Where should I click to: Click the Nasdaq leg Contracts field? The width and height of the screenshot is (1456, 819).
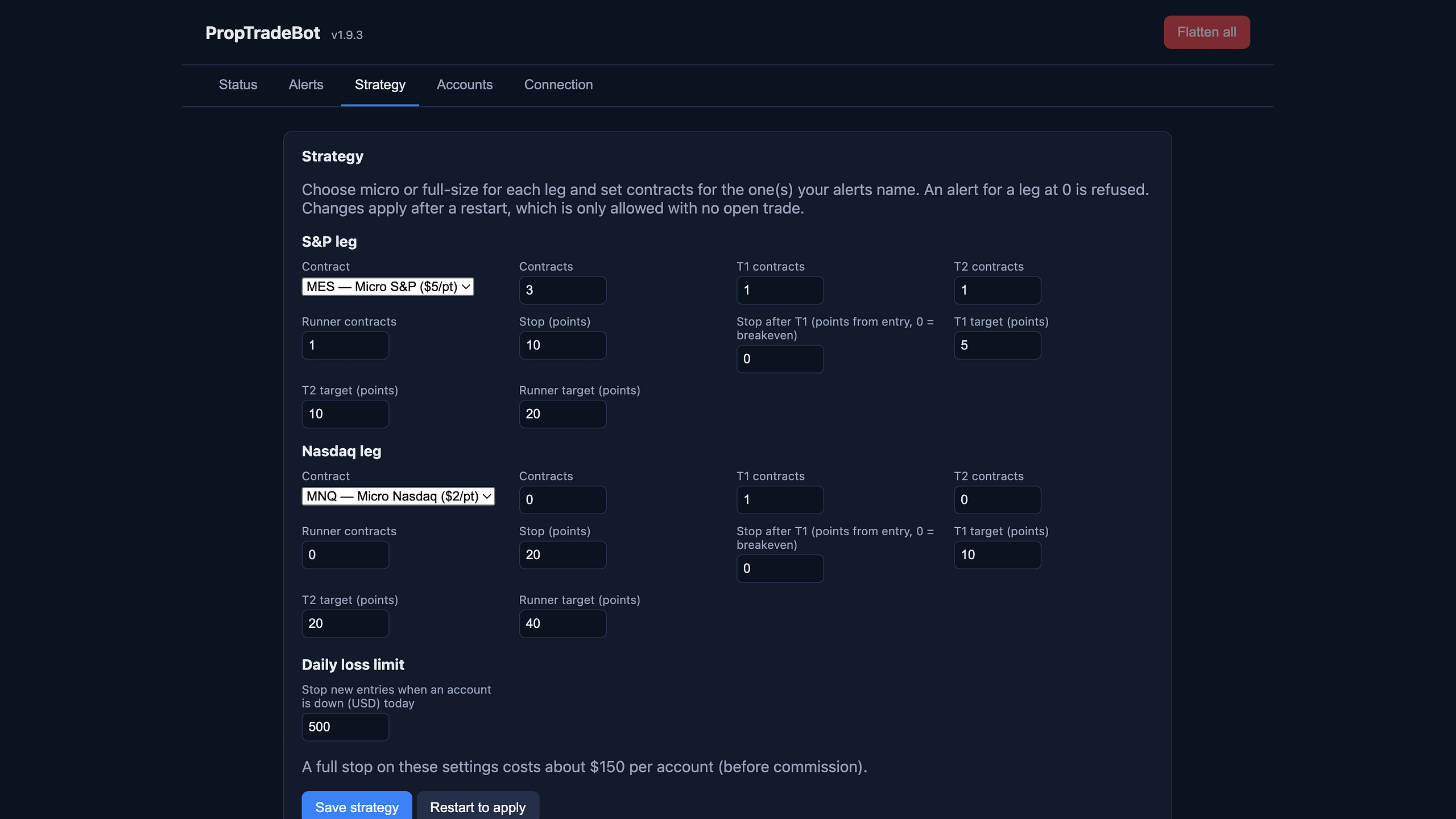pos(562,500)
